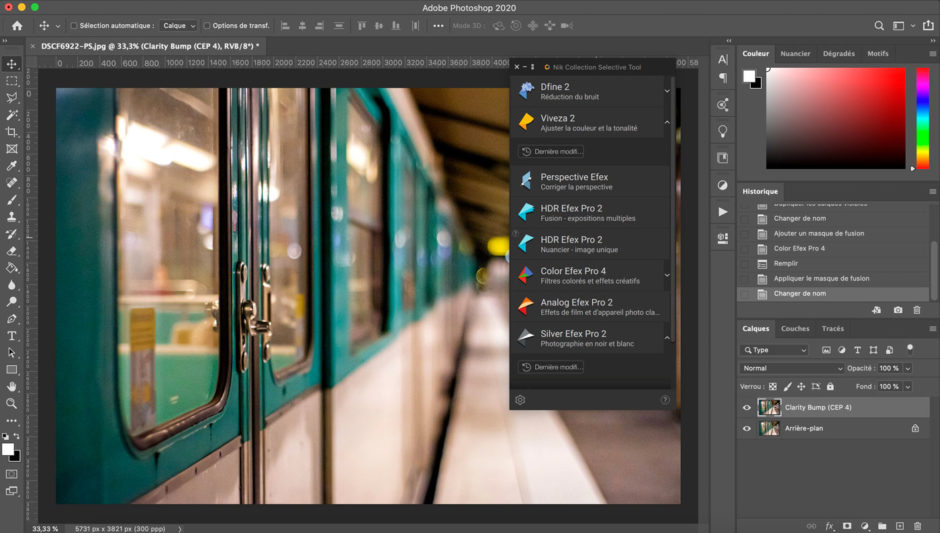Expand Color Efex Pro 4 chevron

point(667,275)
